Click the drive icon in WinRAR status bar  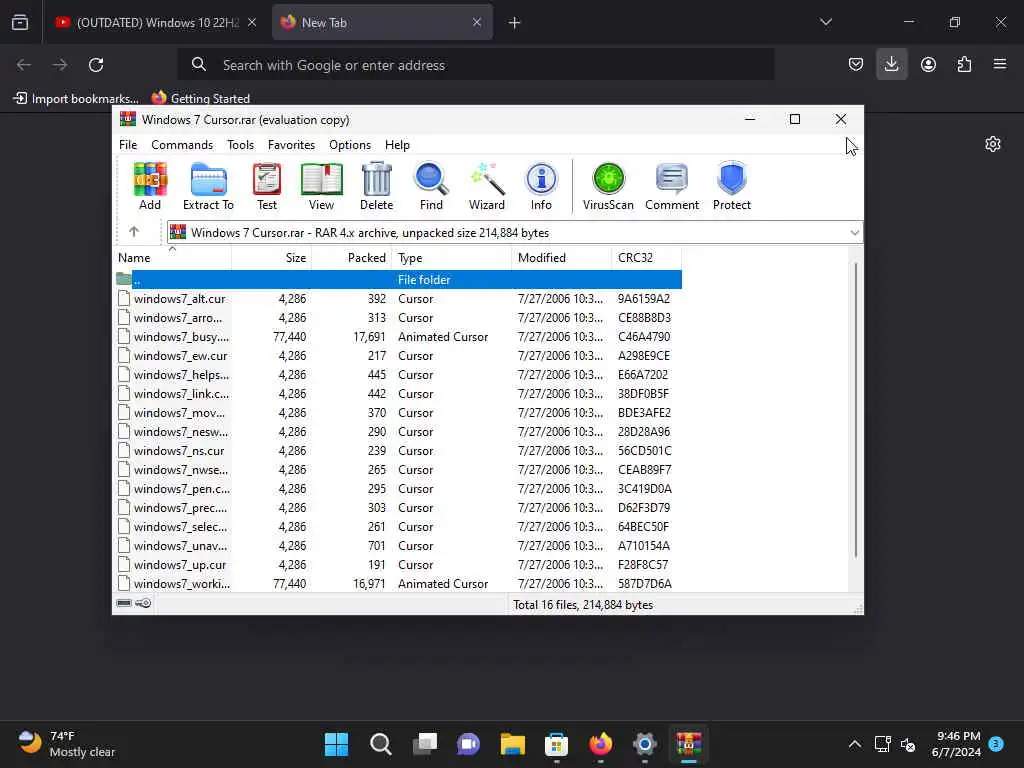tap(124, 603)
